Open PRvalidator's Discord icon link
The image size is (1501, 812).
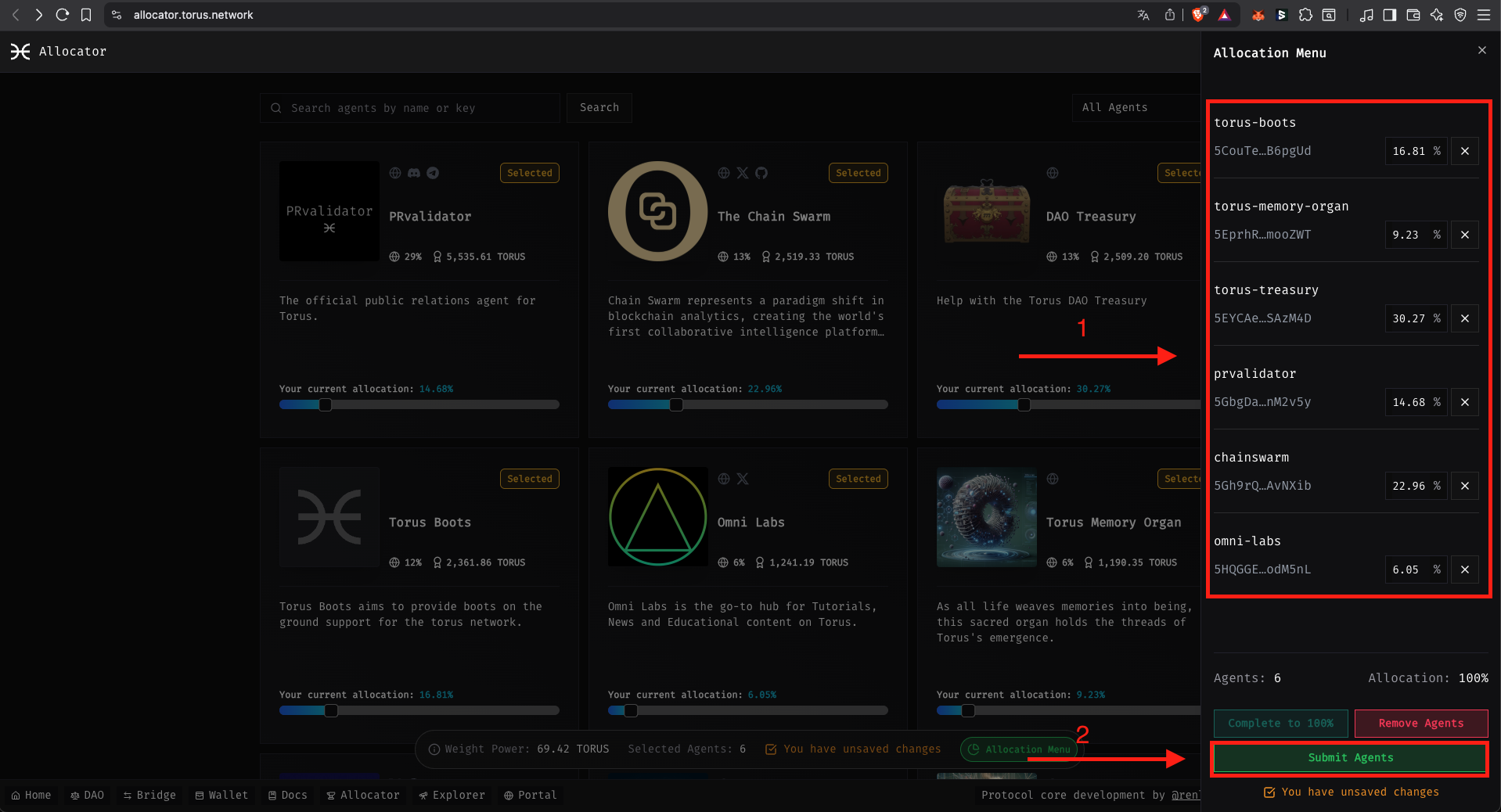coord(413,173)
